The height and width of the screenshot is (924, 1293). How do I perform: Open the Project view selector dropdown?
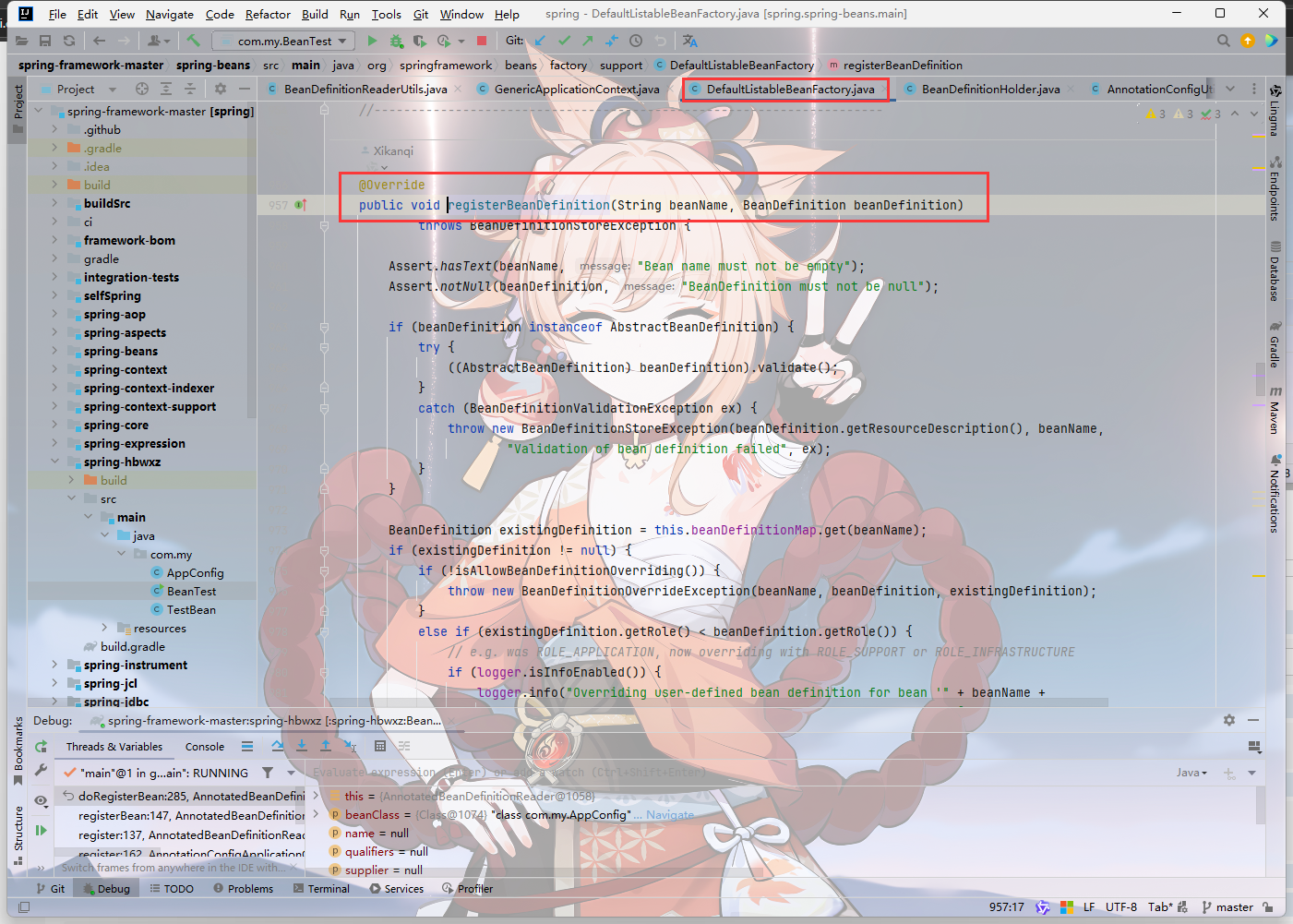(x=86, y=89)
